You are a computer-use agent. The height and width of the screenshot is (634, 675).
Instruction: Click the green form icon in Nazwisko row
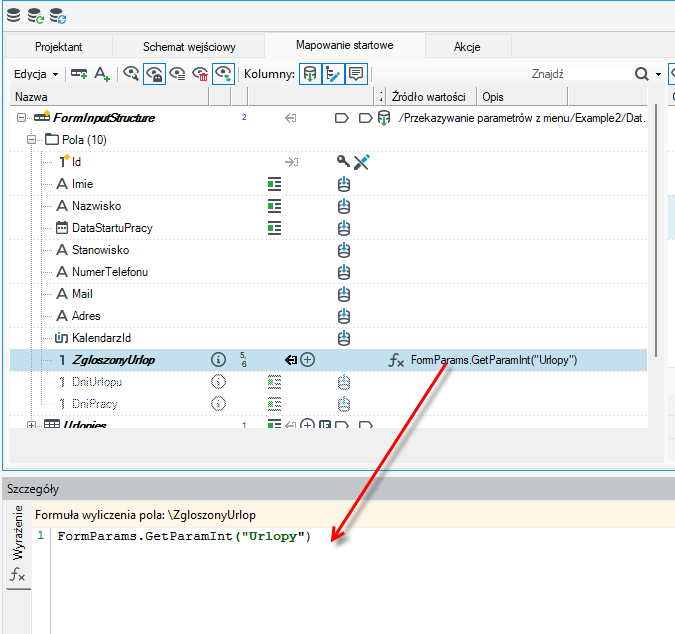point(274,206)
